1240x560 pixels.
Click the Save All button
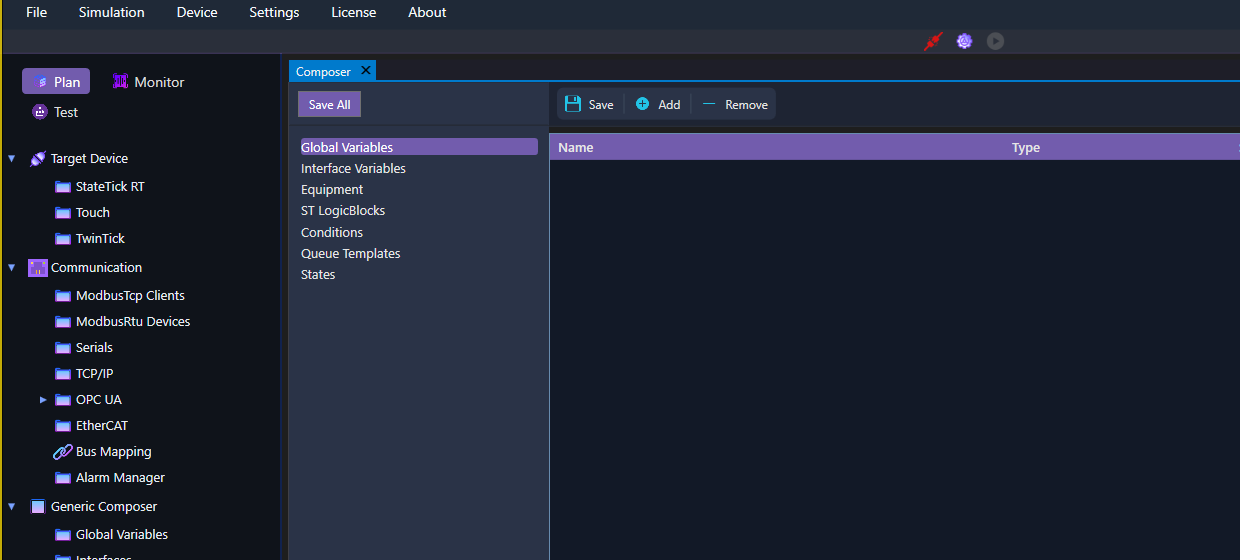click(x=329, y=104)
